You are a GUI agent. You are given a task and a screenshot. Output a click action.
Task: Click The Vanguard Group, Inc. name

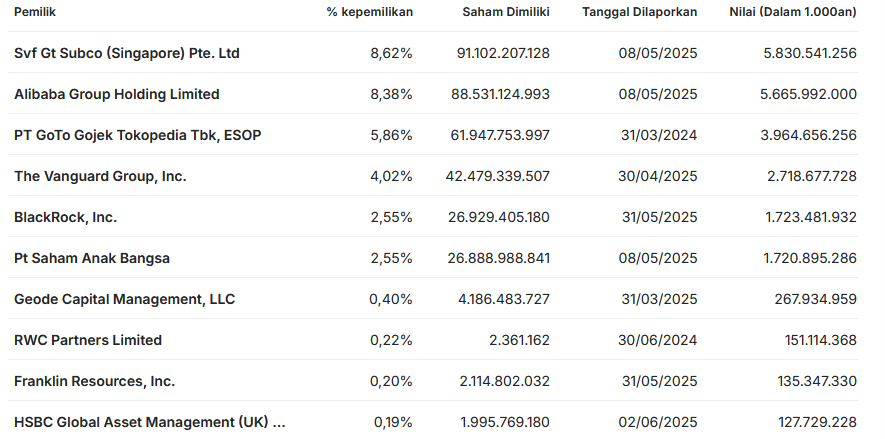100,176
